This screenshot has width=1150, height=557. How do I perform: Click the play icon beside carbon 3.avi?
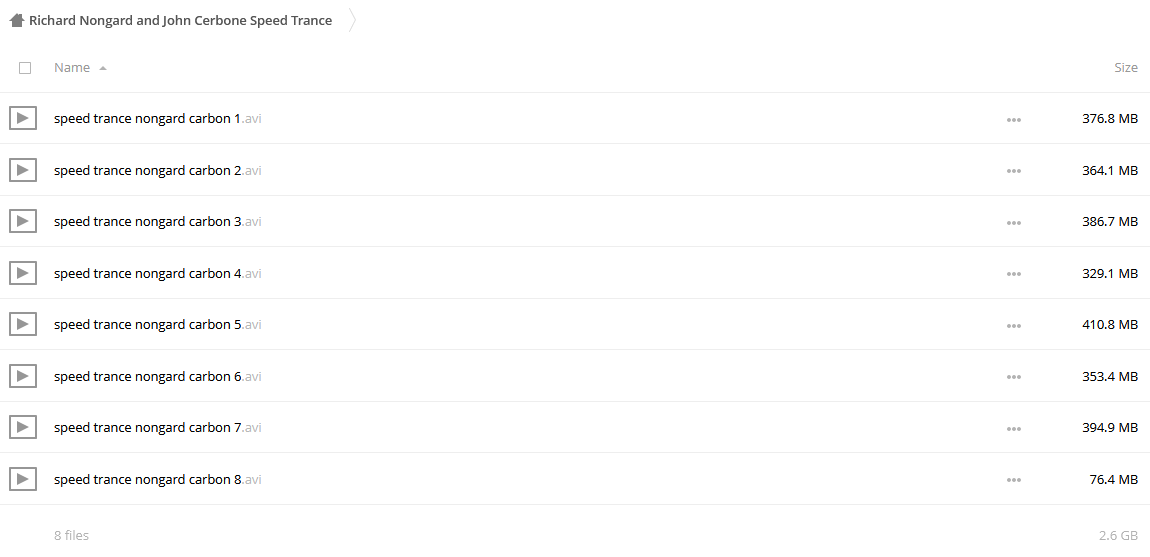point(23,221)
